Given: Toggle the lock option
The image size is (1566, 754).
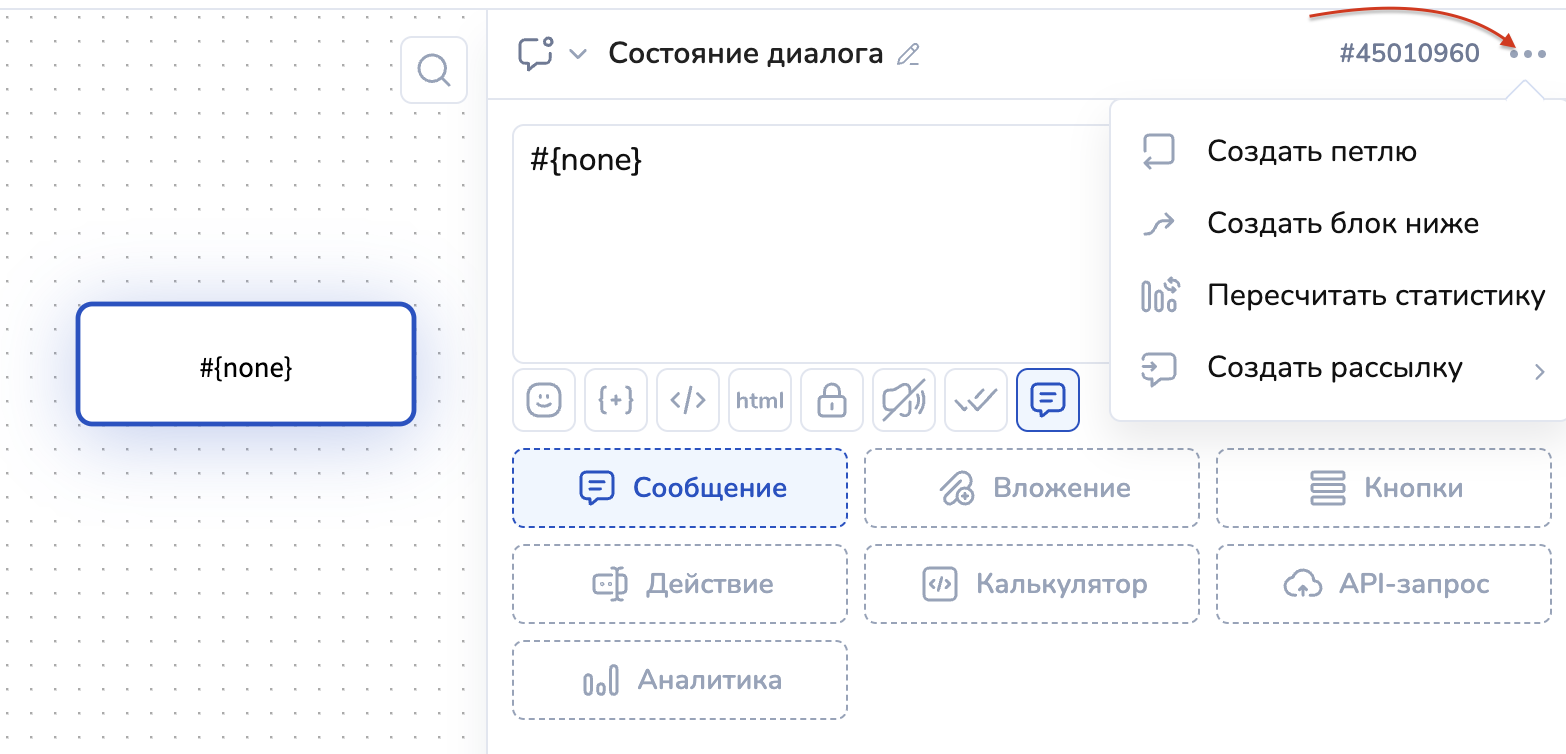Looking at the screenshot, I should point(832,400).
